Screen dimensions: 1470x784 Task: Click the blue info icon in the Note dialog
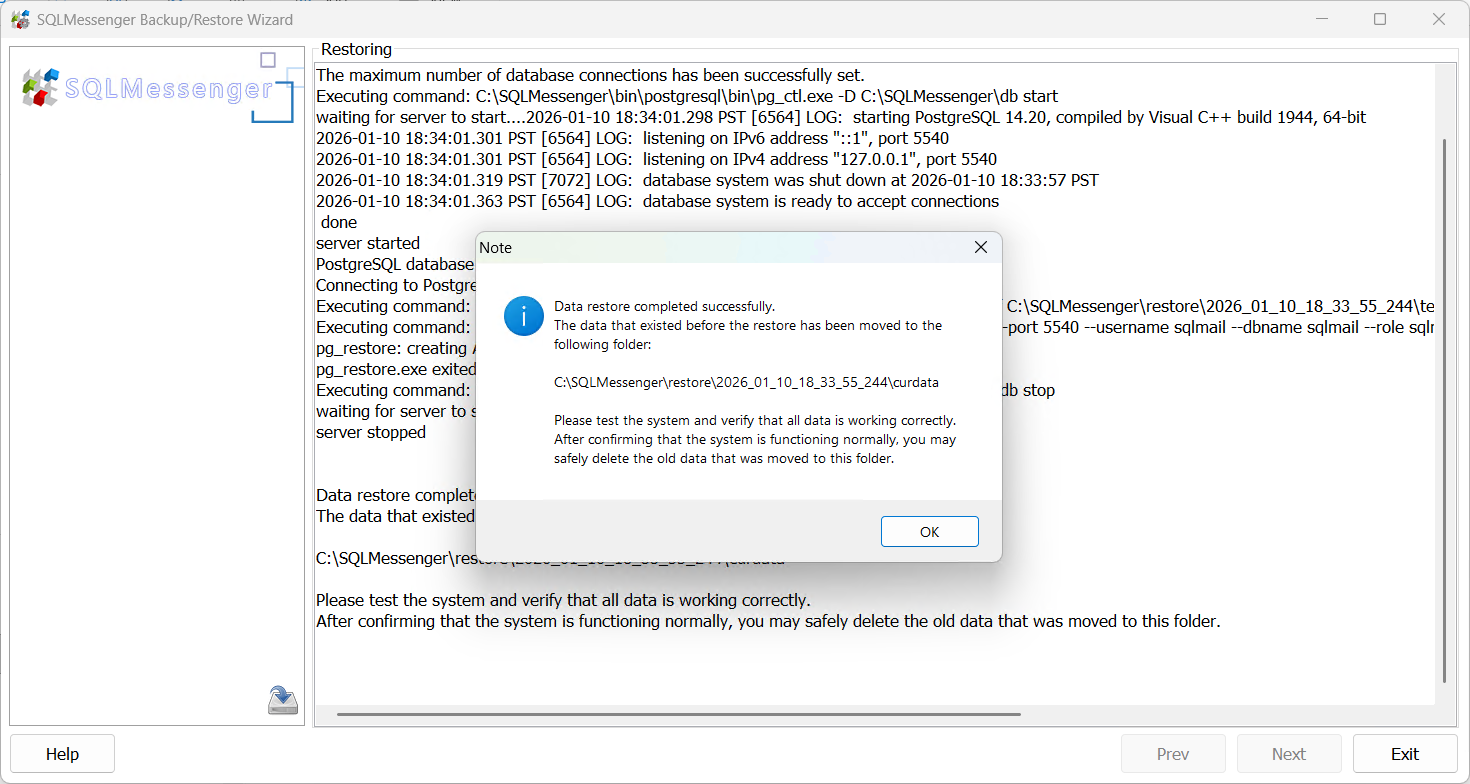pos(522,315)
